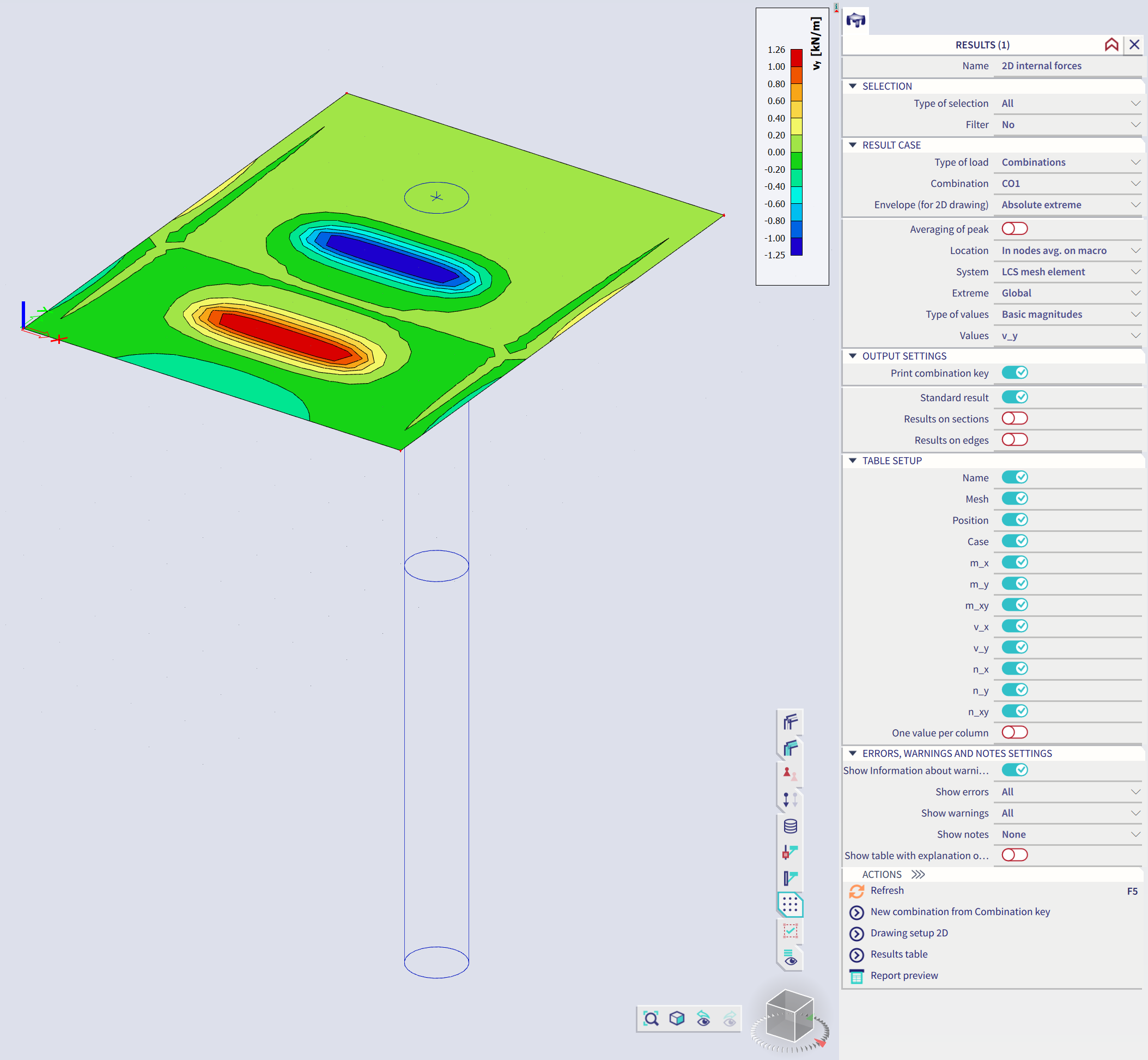Click the load arrows display icon

point(790,799)
